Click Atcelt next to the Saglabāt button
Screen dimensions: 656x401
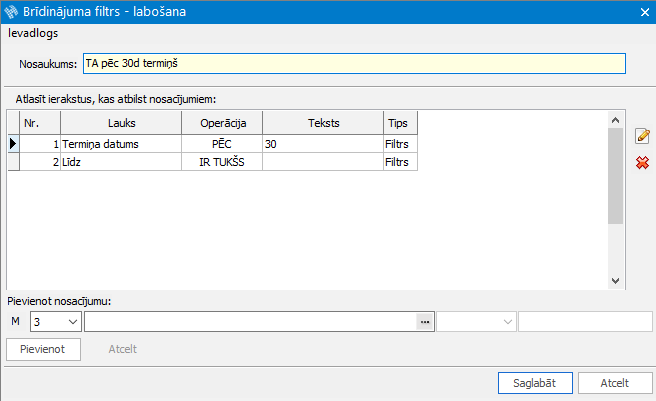614,383
